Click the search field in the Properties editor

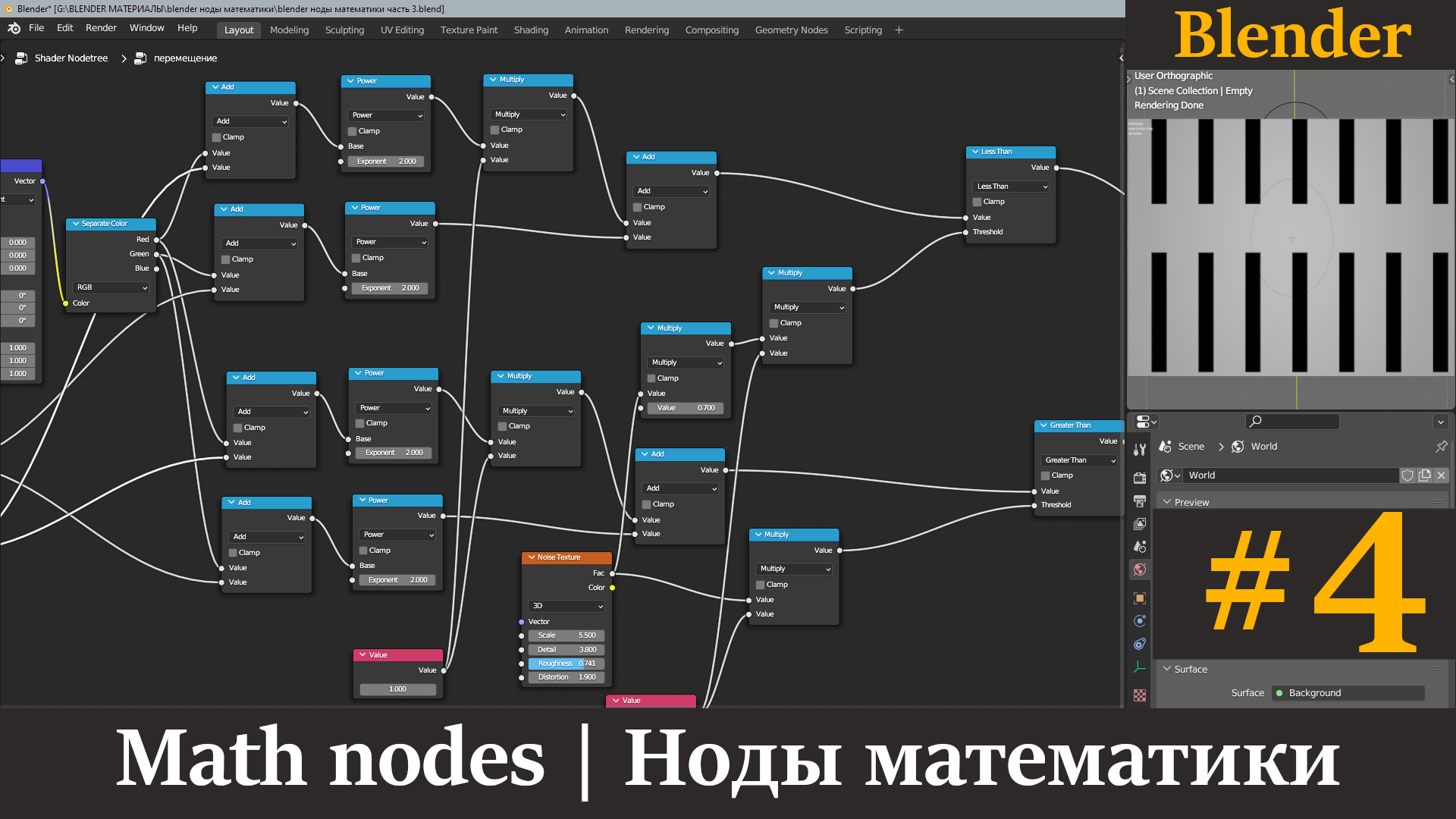click(x=1292, y=421)
